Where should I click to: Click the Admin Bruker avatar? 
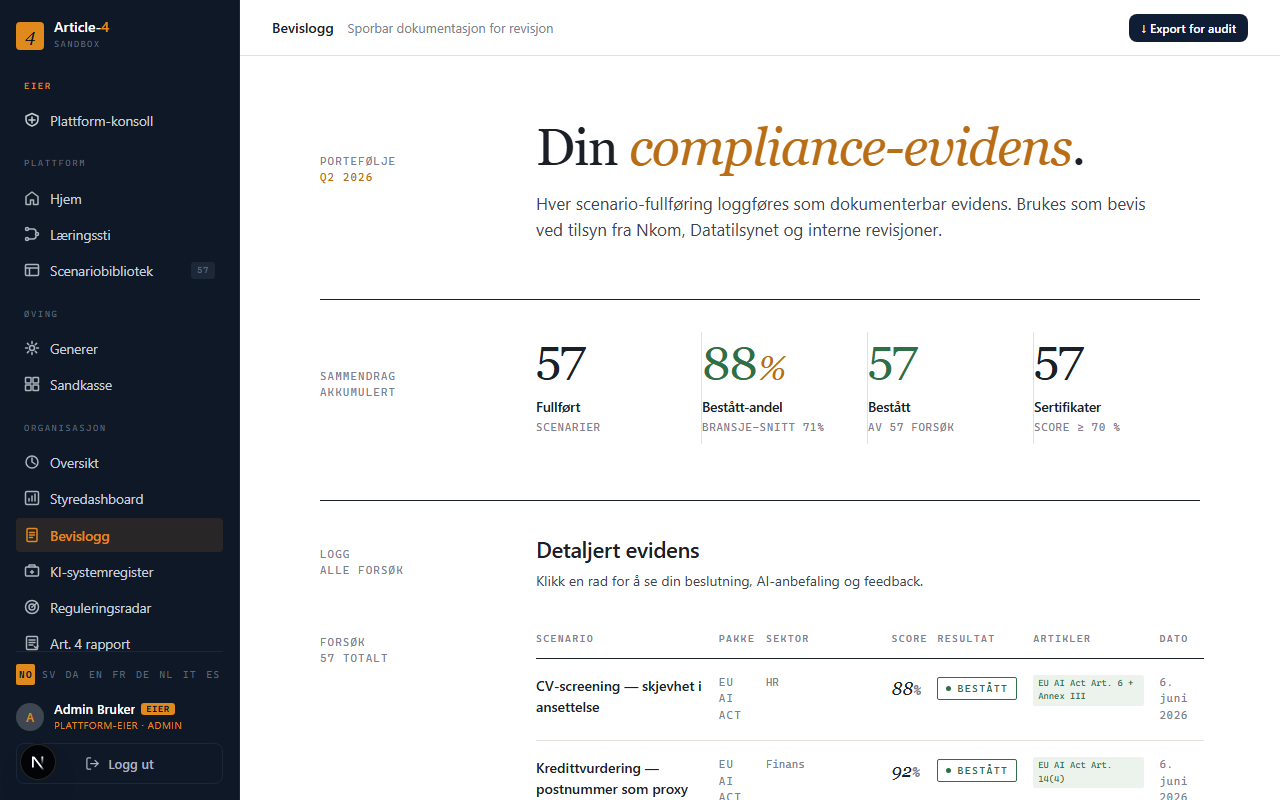(x=30, y=717)
